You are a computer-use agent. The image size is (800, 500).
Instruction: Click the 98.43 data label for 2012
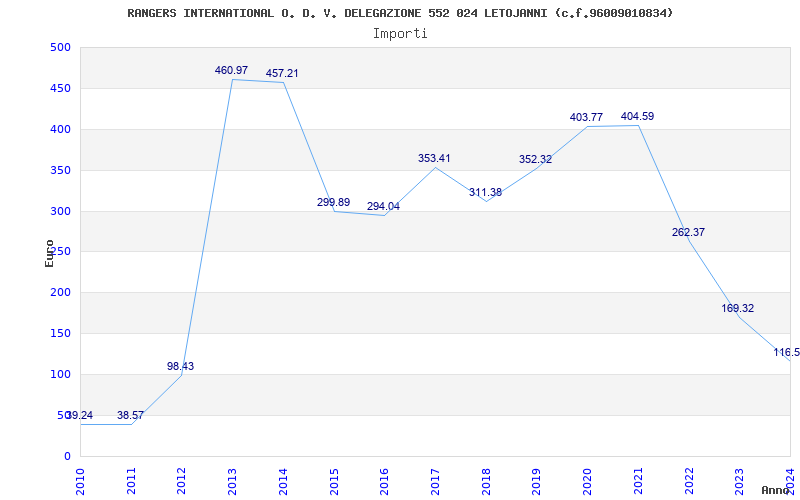[x=180, y=367]
